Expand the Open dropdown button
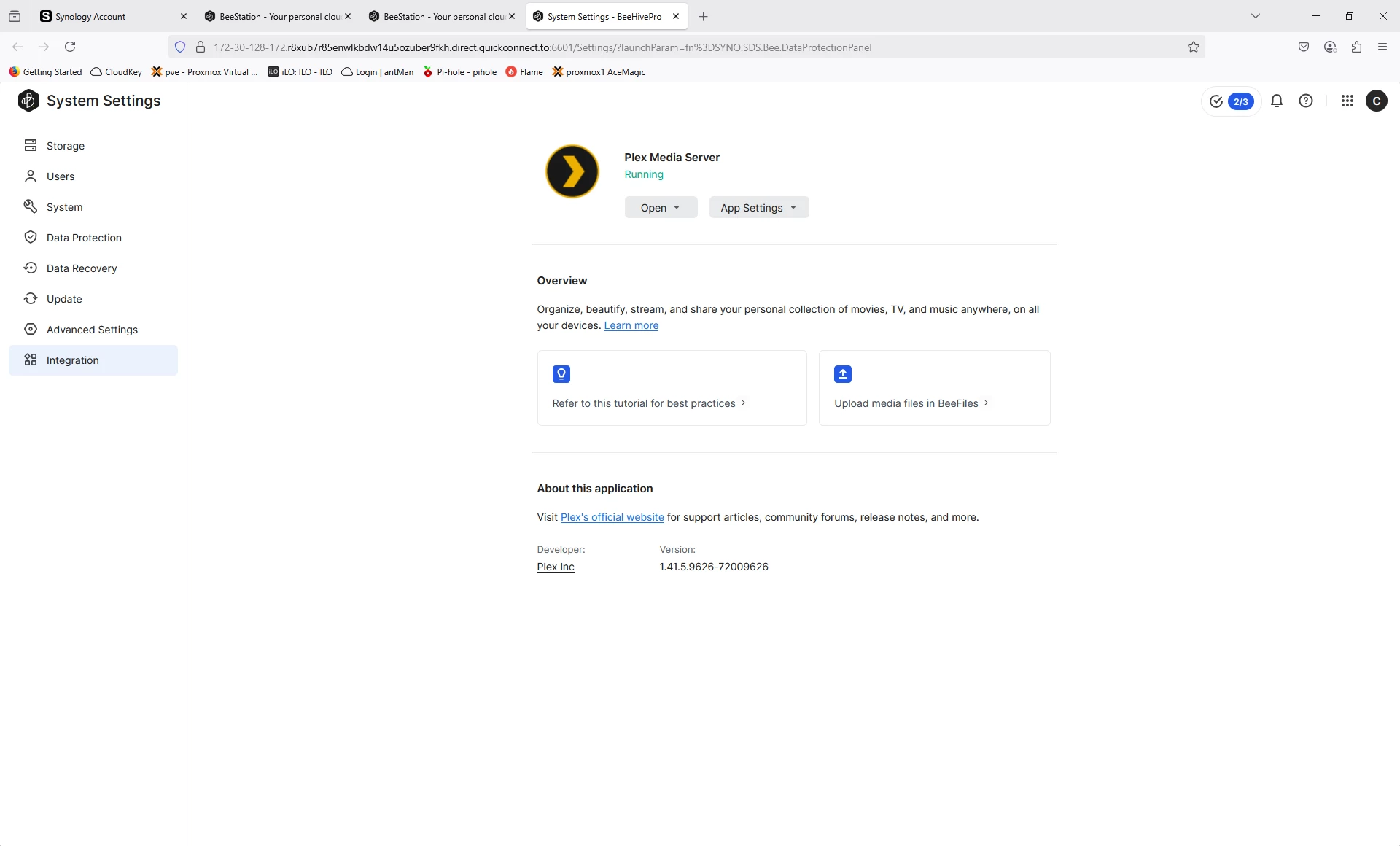 pyautogui.click(x=661, y=208)
